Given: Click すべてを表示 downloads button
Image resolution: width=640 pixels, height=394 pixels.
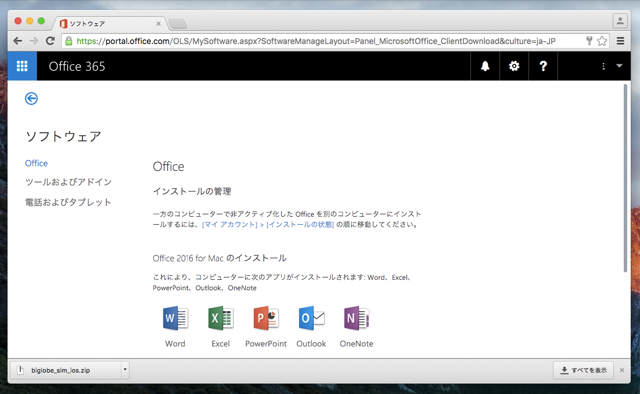Looking at the screenshot, I should [583, 370].
